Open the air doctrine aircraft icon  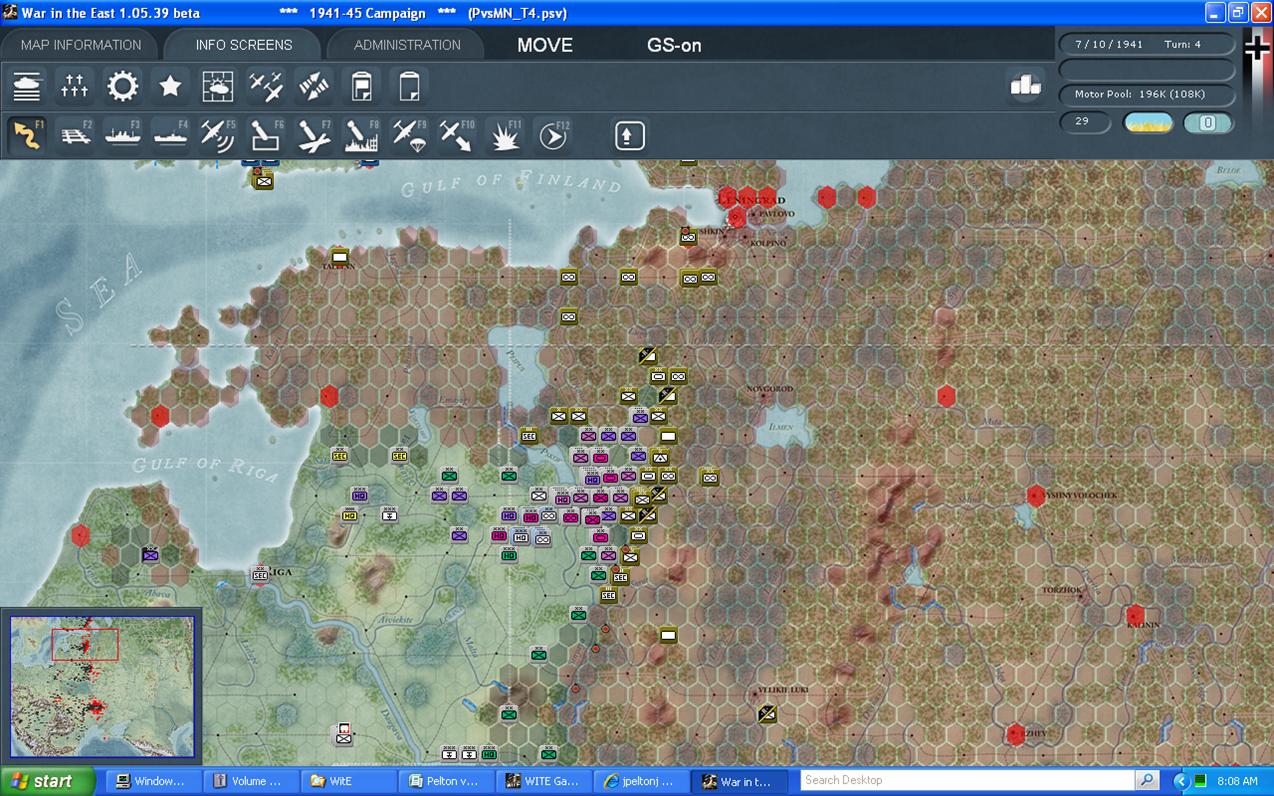[266, 87]
